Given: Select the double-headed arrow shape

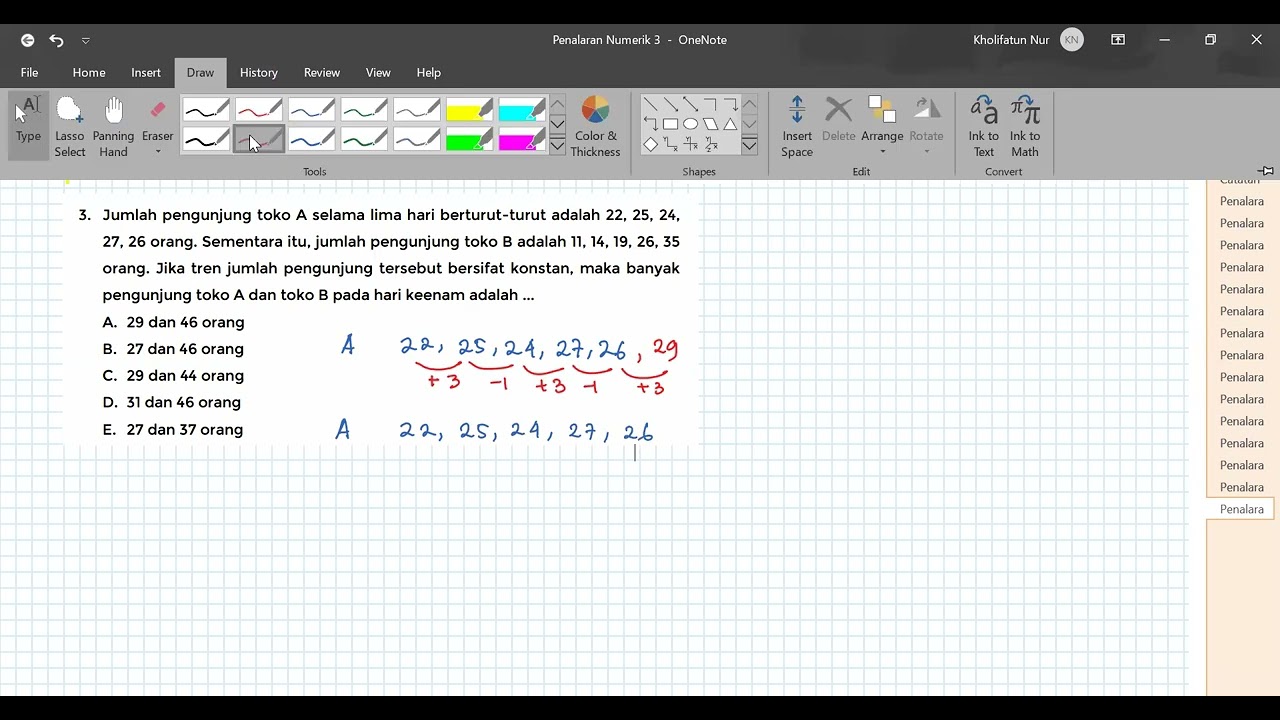Looking at the screenshot, I should point(690,104).
